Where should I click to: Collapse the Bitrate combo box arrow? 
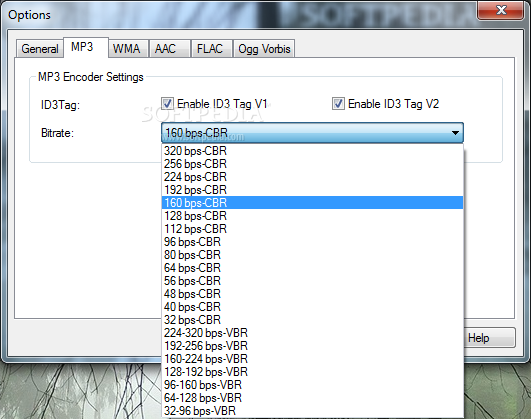[455, 133]
